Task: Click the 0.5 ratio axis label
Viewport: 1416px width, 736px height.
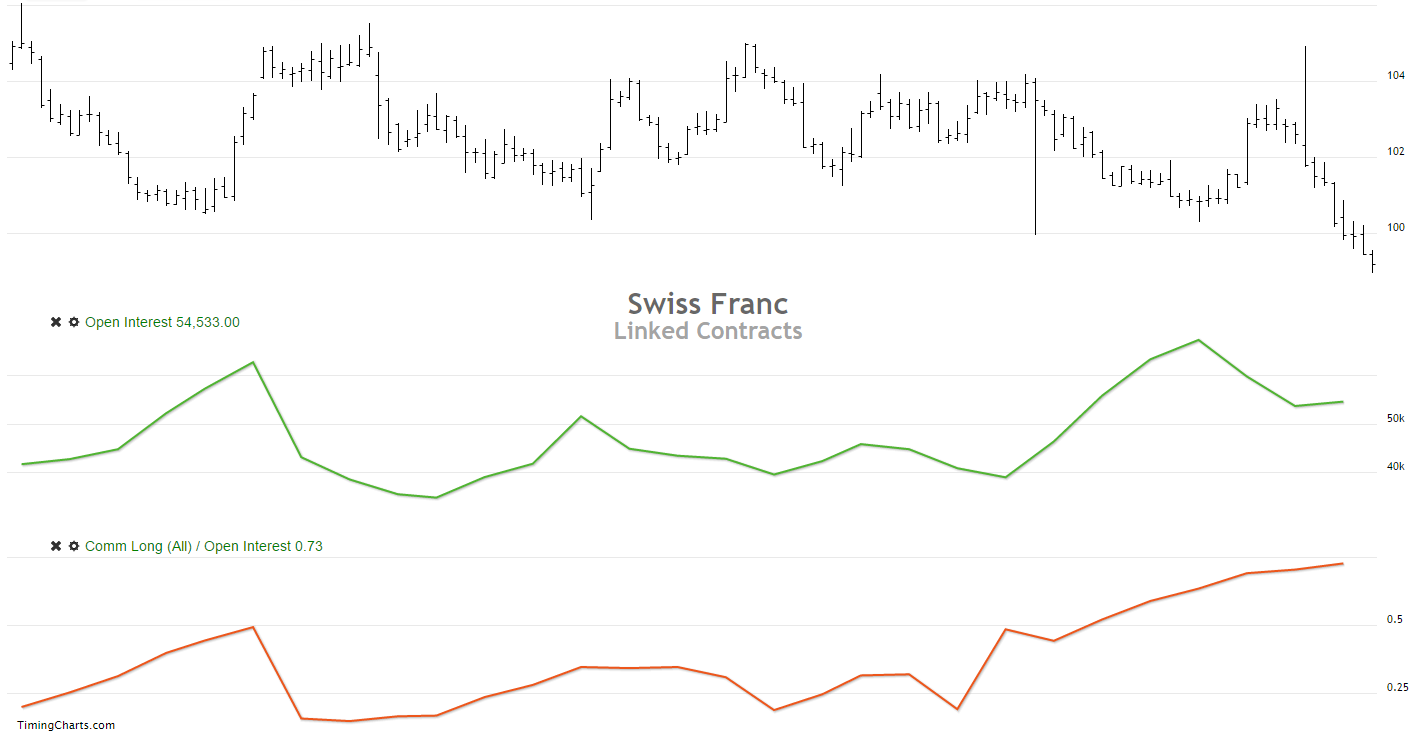Action: [1395, 620]
